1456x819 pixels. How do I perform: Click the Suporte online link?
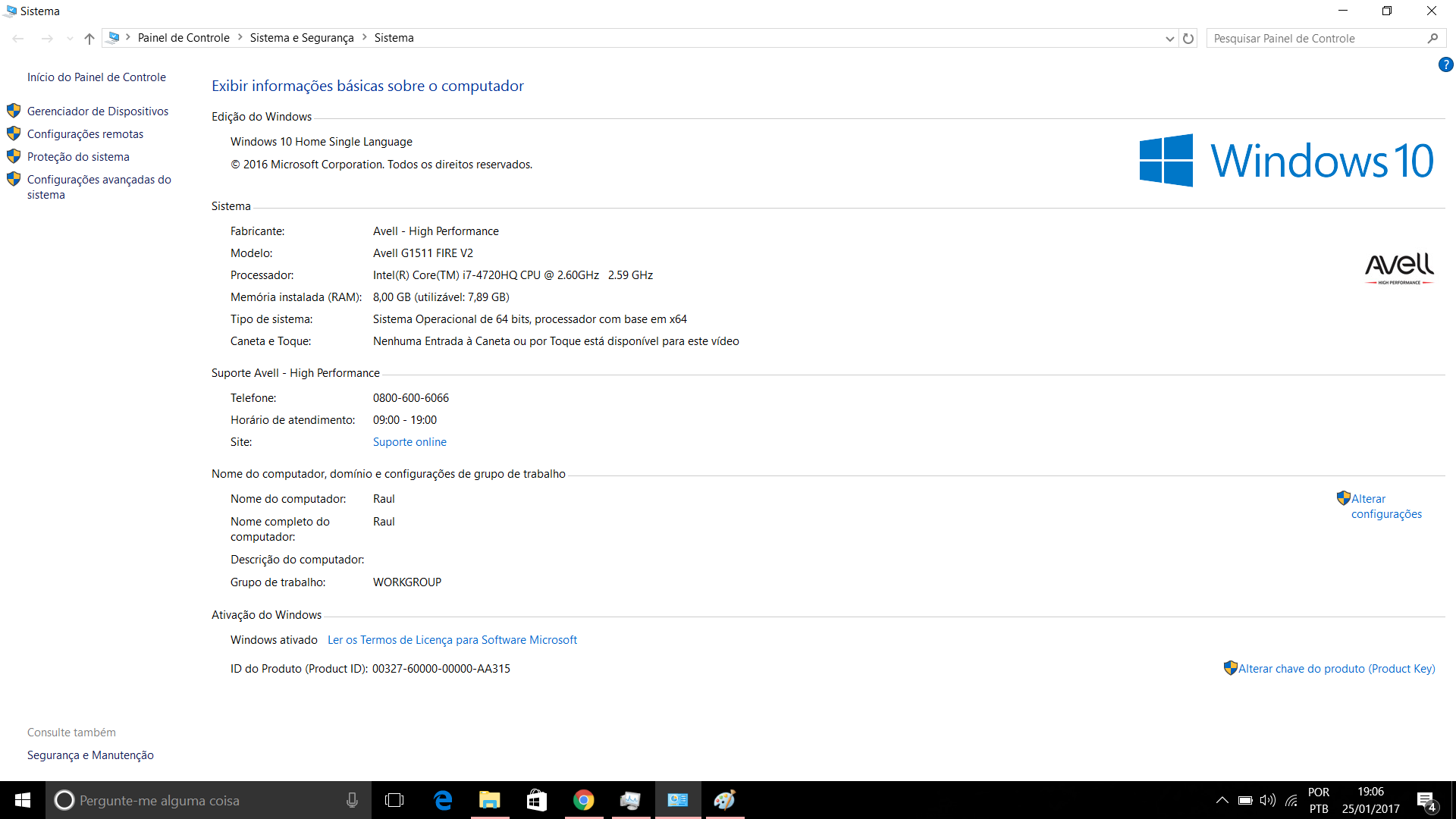(x=409, y=441)
